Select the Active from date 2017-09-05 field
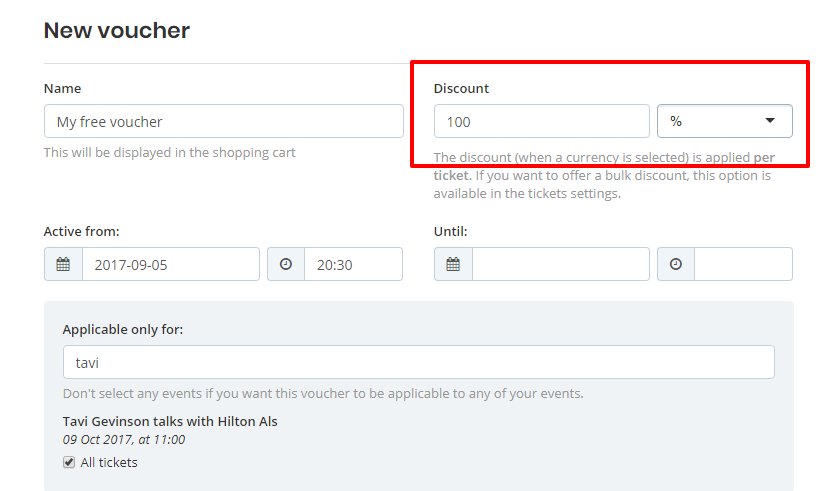This screenshot has width=826, height=491. coord(170,264)
